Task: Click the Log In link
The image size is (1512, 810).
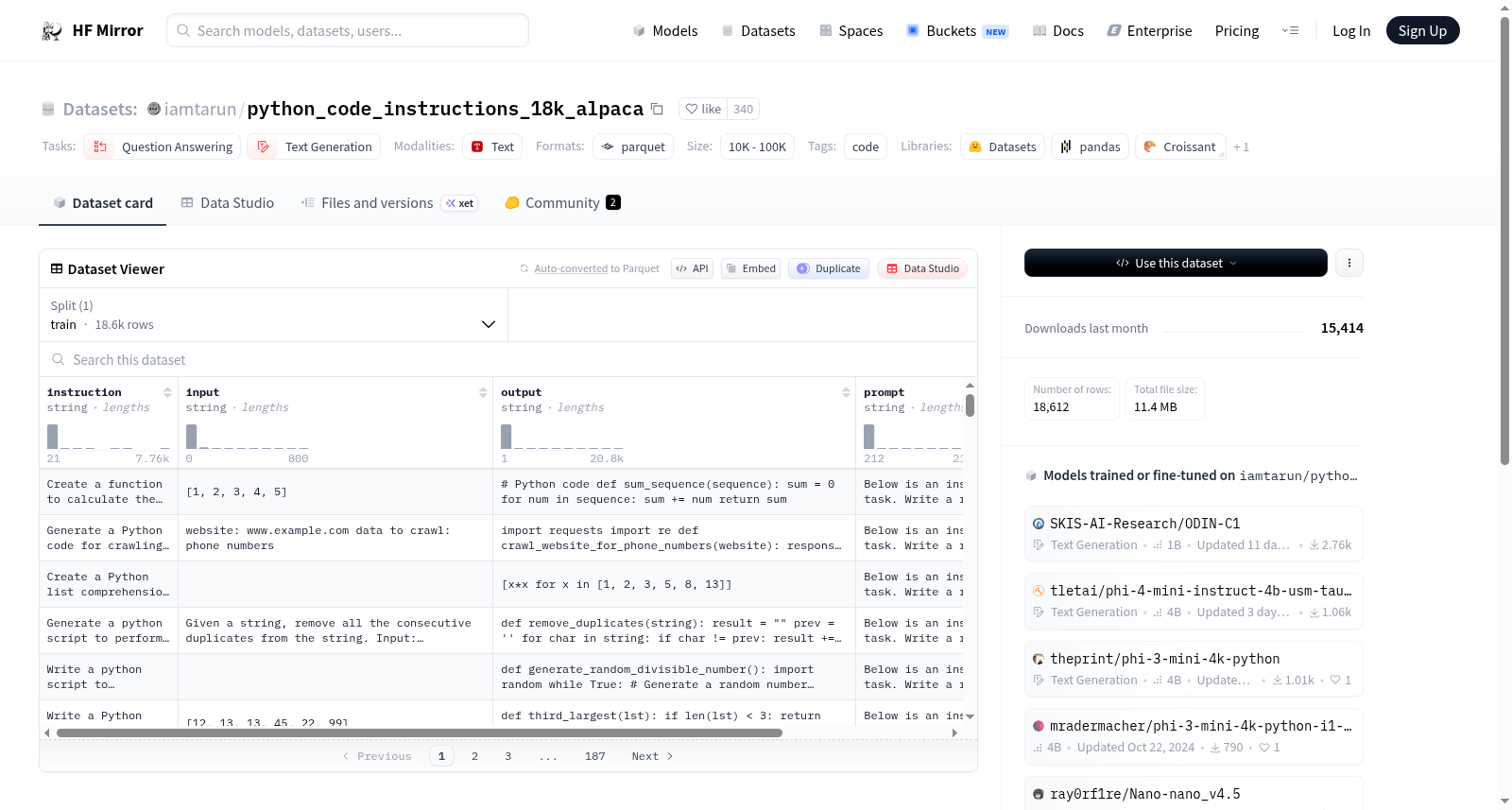Action: pyautogui.click(x=1351, y=30)
